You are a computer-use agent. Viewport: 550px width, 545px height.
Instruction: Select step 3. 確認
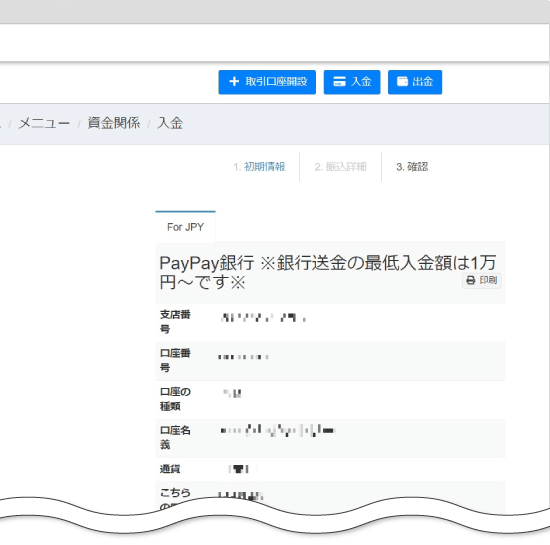(412, 167)
